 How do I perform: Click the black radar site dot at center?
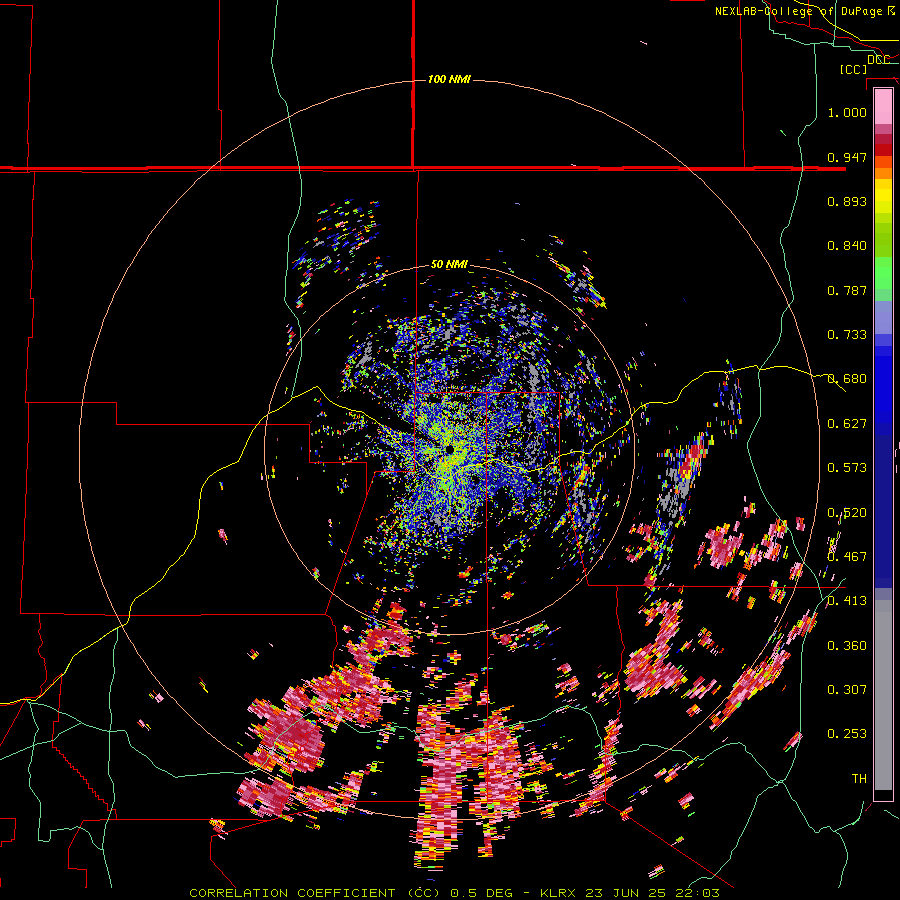[449, 449]
